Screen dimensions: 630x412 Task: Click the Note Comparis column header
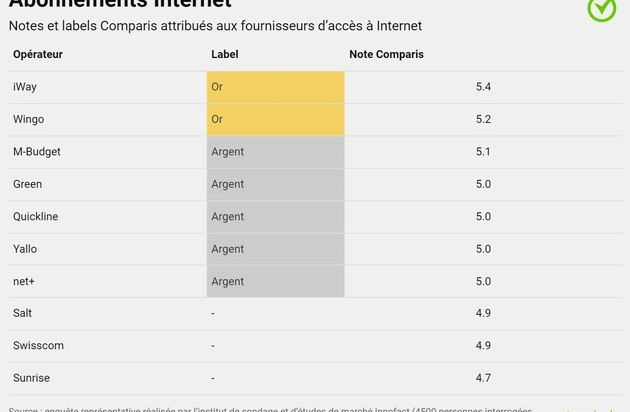point(386,54)
